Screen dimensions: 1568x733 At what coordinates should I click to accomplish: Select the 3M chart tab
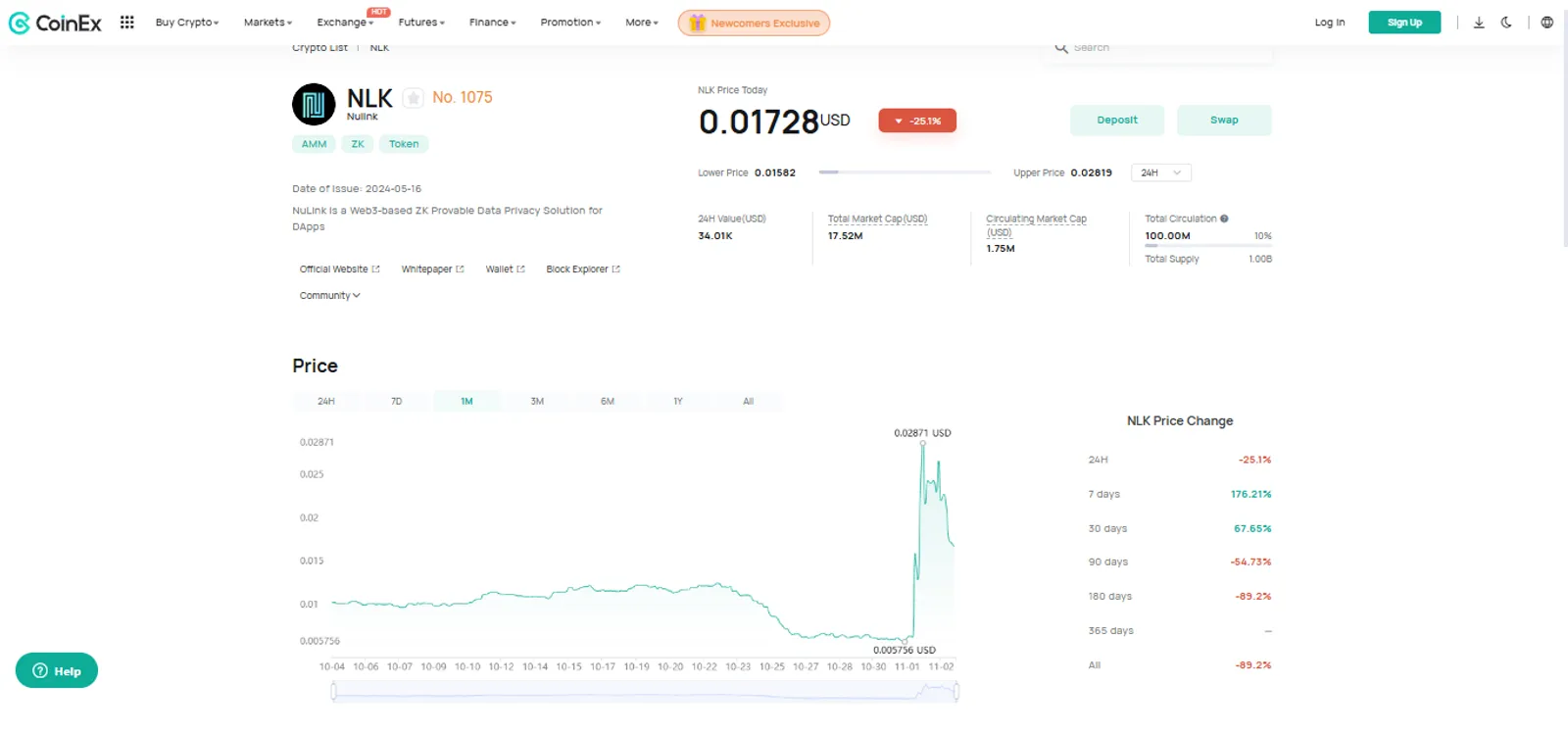537,401
